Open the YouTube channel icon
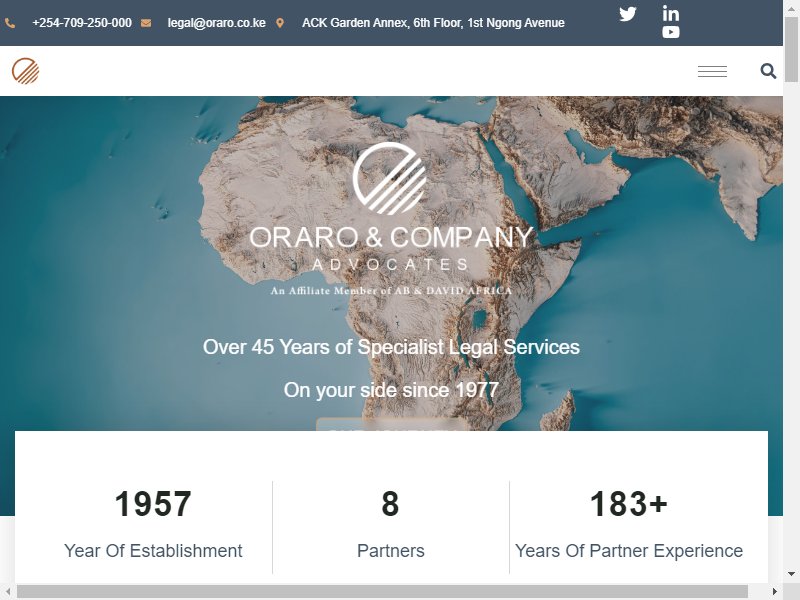800x600 pixels. (x=670, y=32)
